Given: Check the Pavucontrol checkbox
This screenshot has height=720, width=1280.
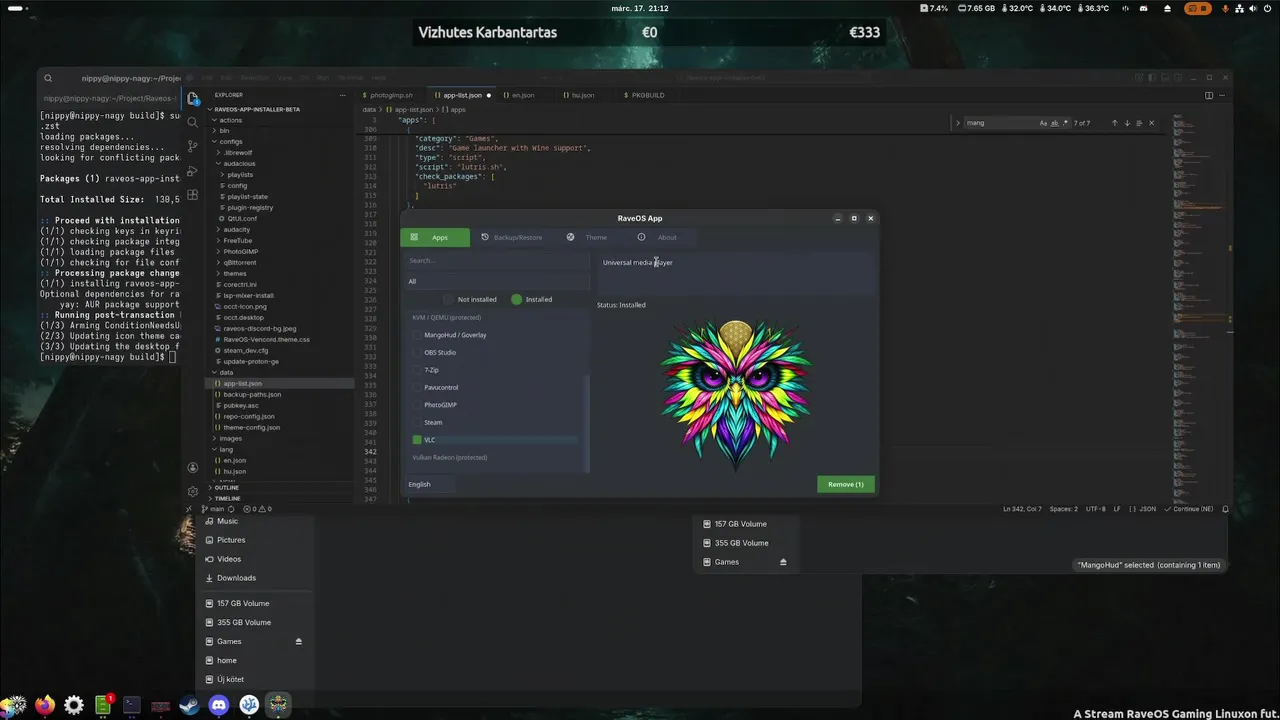Looking at the screenshot, I should 417,387.
